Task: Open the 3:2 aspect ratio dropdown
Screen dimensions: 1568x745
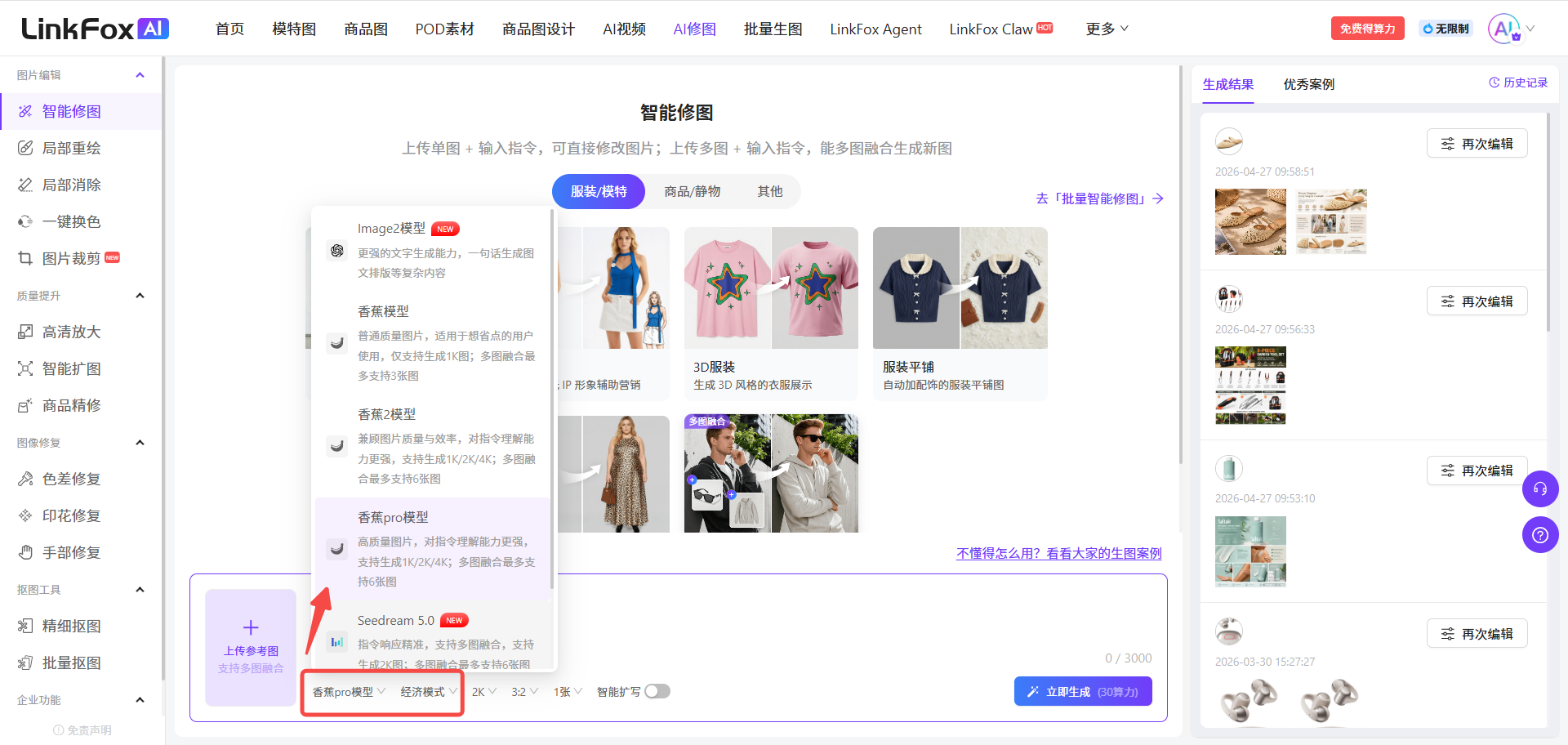Action: click(525, 692)
